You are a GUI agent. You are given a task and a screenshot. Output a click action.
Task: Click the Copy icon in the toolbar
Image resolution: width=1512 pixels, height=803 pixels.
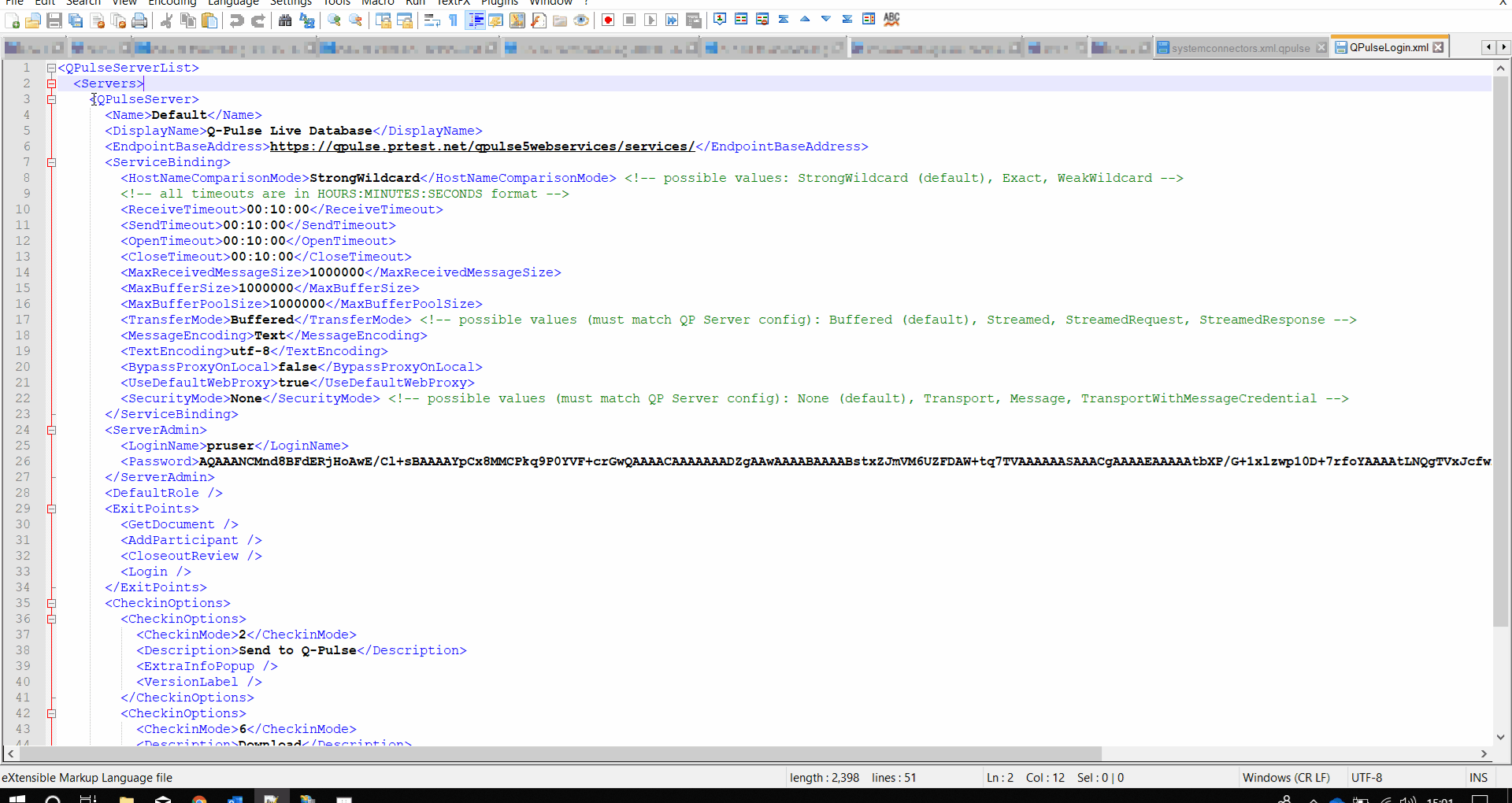(187, 20)
